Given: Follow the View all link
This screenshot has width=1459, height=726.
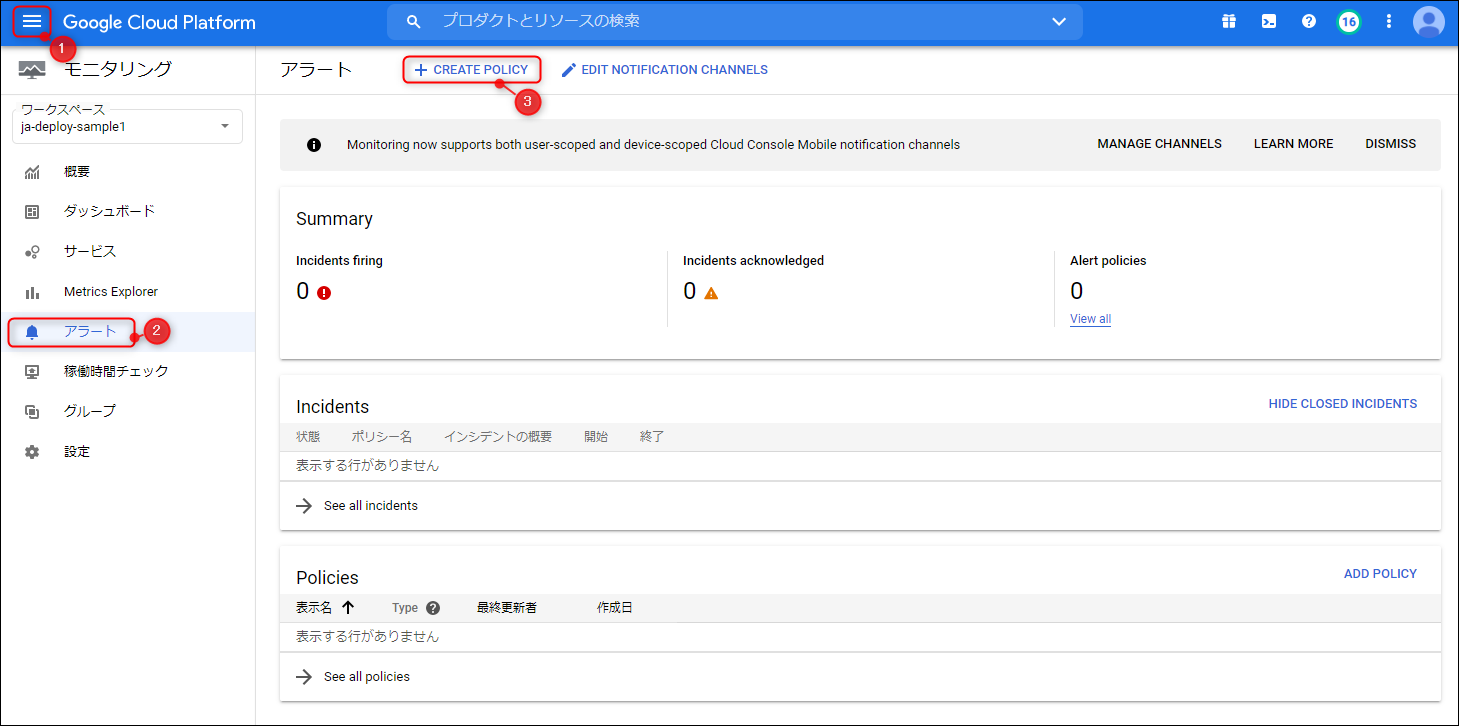Looking at the screenshot, I should pos(1090,319).
